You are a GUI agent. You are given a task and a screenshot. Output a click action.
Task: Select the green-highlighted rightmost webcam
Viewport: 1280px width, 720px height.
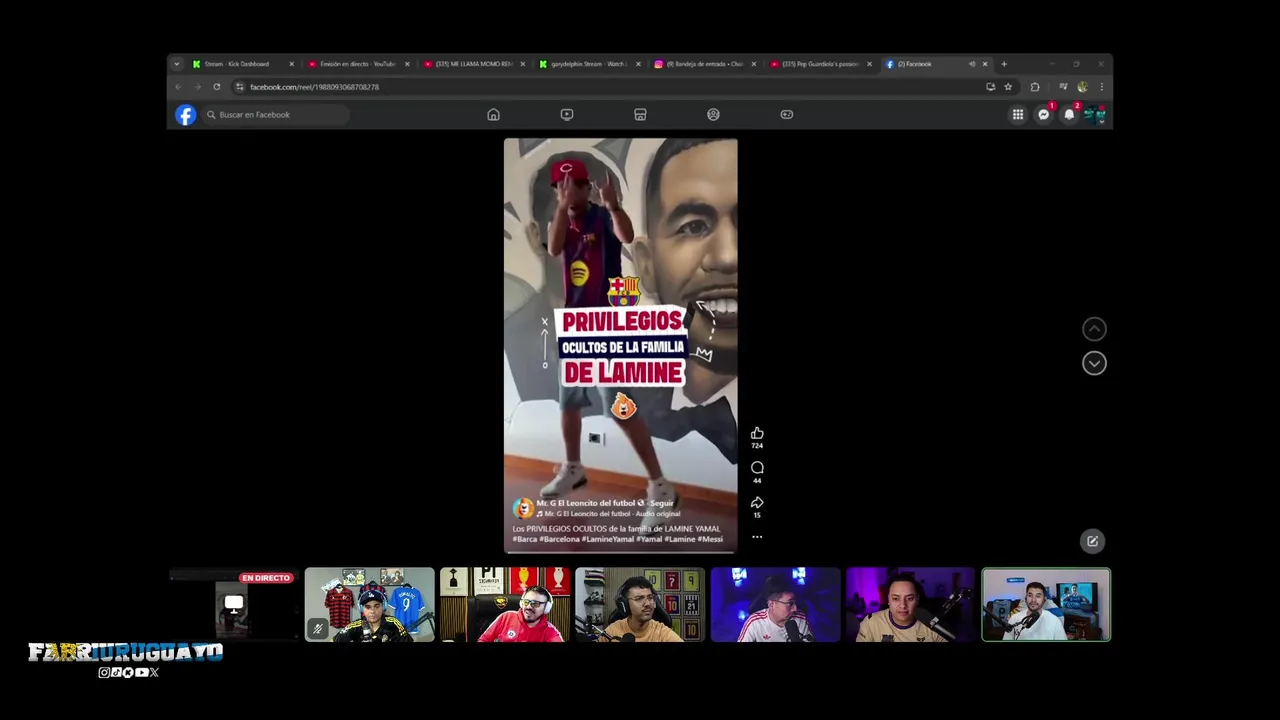[1046, 605]
